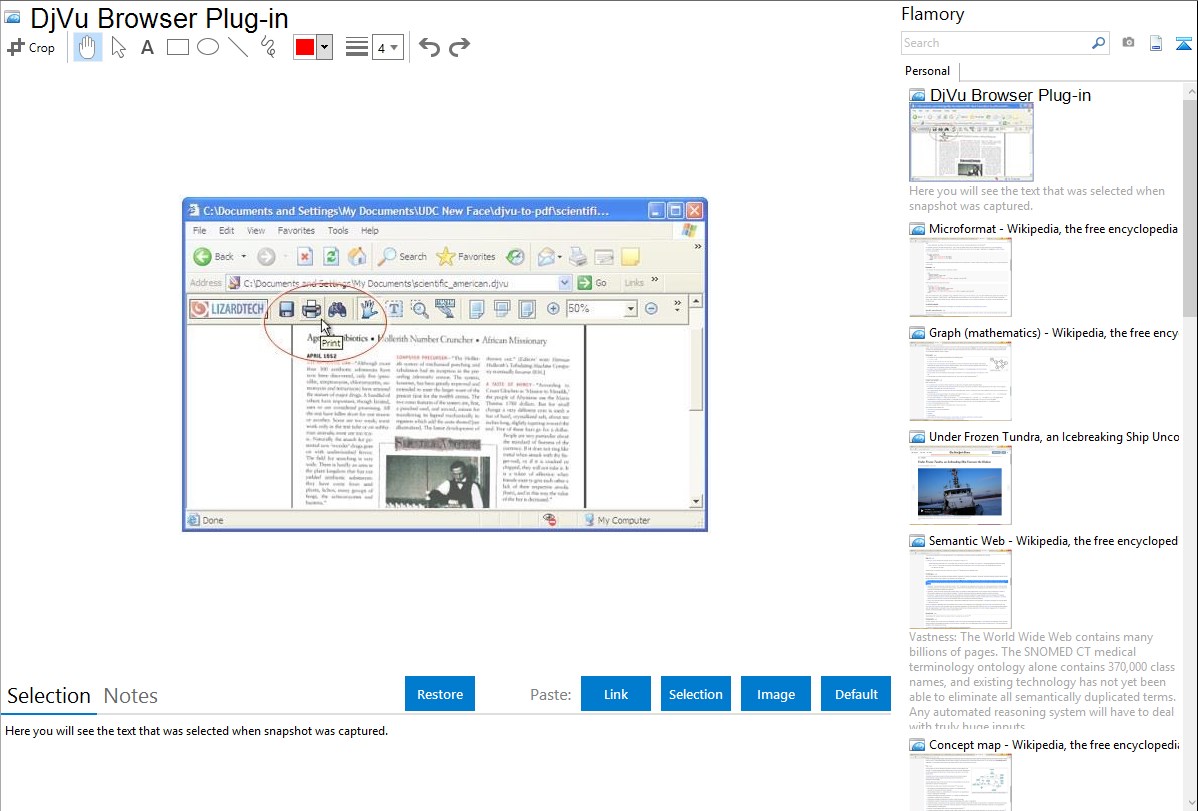
Task: Select the 'Under Frozen Tundra' snapshot title
Action: tap(1054, 436)
